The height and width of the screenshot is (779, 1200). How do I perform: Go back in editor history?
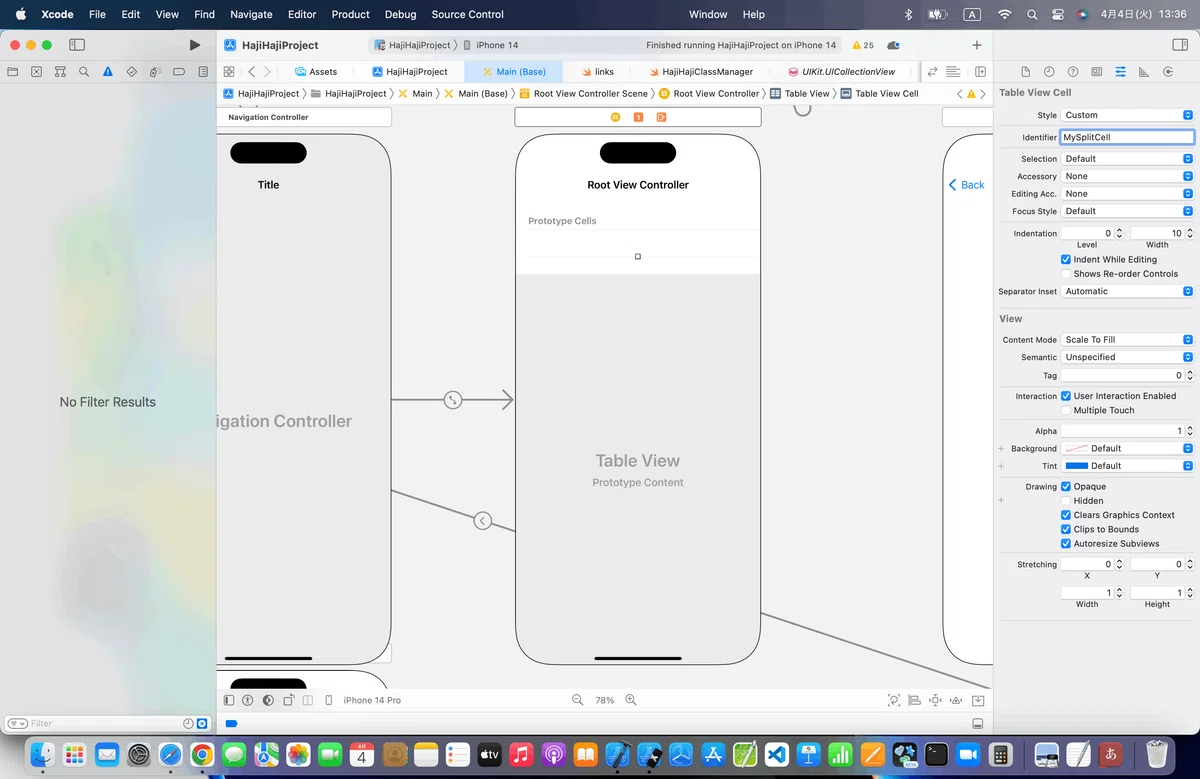(x=251, y=72)
